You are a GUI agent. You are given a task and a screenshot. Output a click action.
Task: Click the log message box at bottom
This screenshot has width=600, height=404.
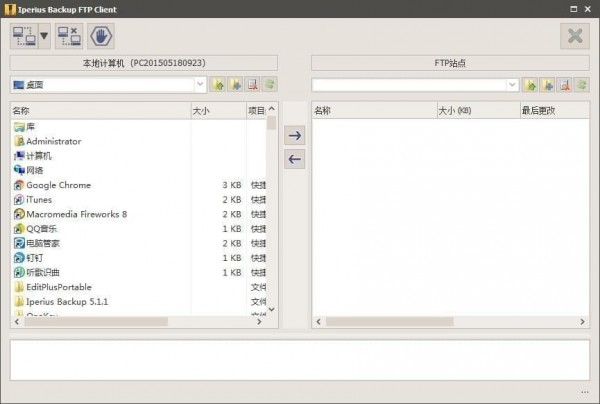click(x=299, y=360)
